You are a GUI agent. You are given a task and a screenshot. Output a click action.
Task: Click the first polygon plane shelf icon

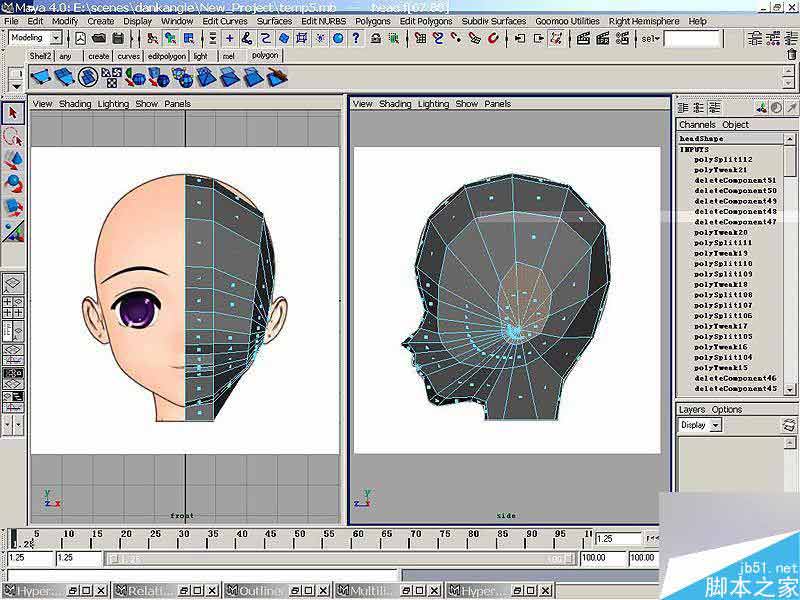point(40,78)
